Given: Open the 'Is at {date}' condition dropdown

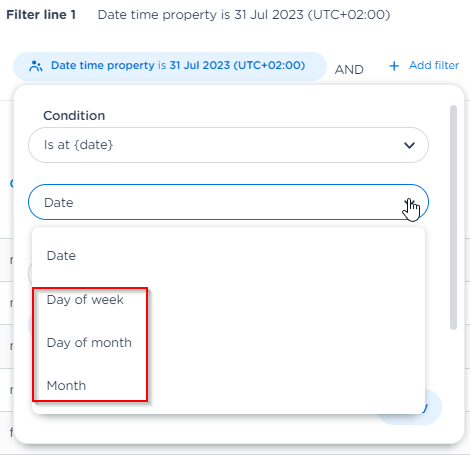Looking at the screenshot, I should pyautogui.click(x=228, y=145).
